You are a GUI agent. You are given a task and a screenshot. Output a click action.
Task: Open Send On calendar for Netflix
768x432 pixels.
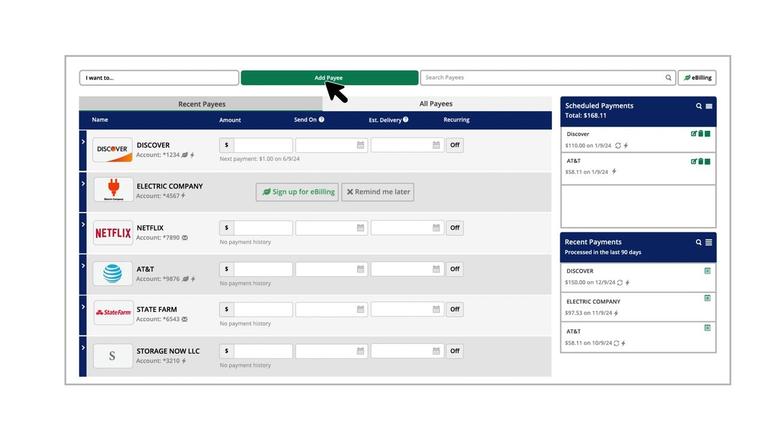click(x=360, y=228)
